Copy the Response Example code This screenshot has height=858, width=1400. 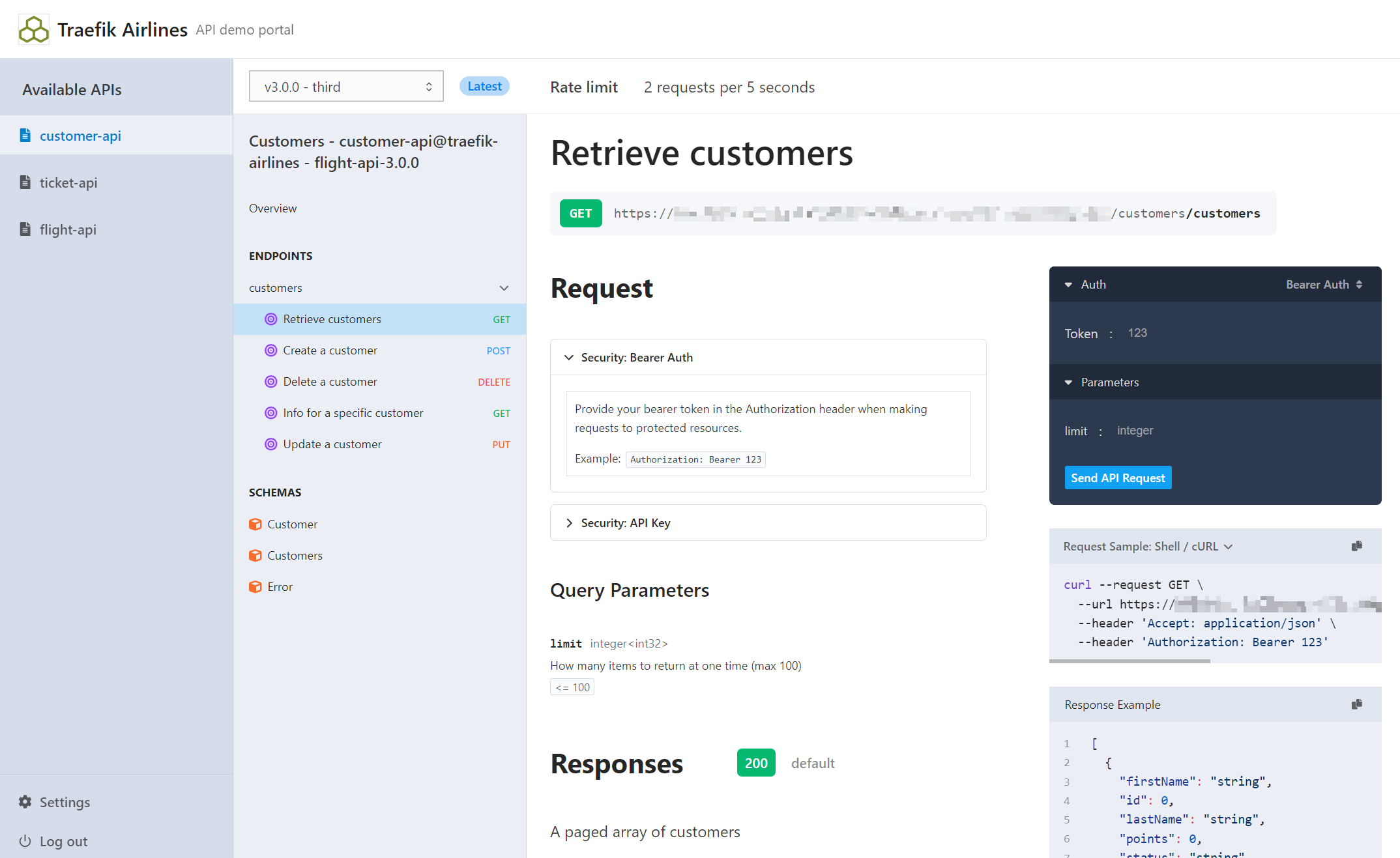1356,704
